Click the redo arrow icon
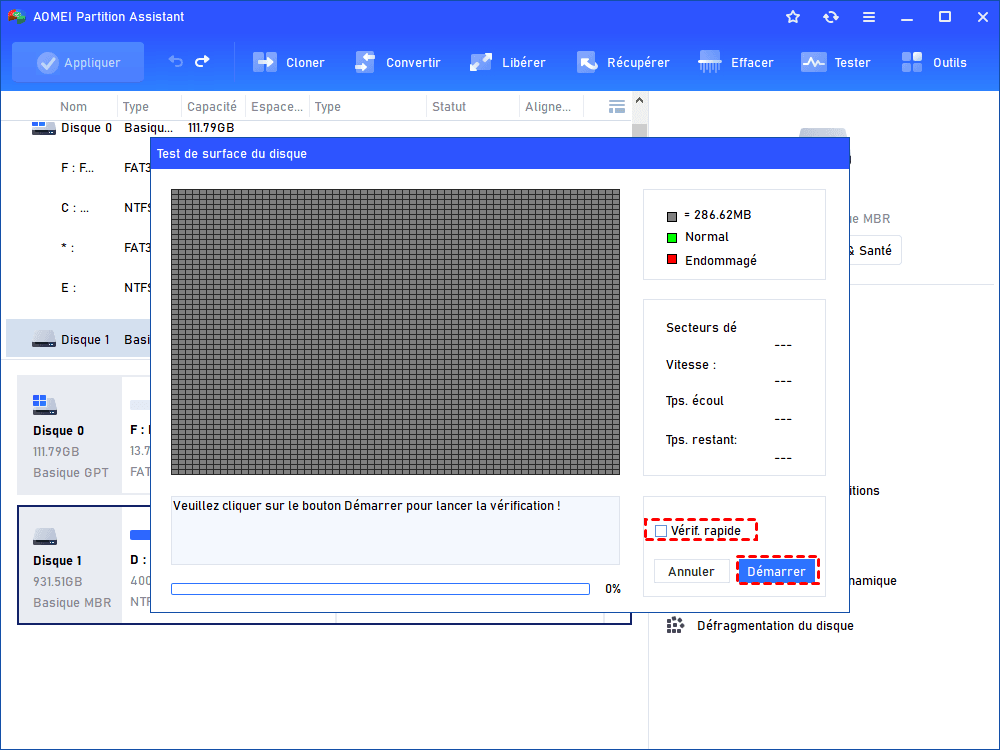Screen dimensions: 1000x750 coord(202,62)
